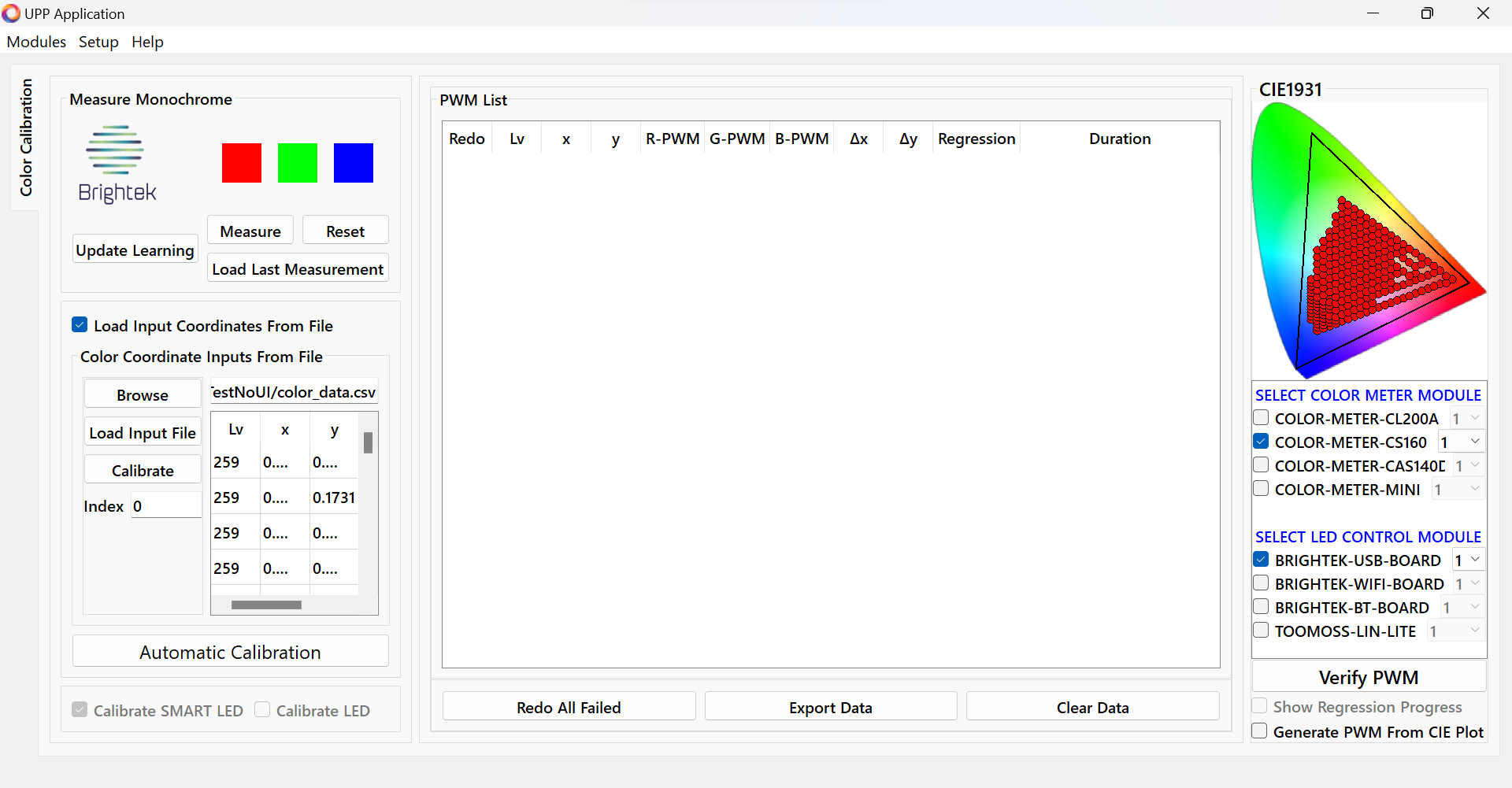Switch to the Color Calibration side tab

coord(26,138)
